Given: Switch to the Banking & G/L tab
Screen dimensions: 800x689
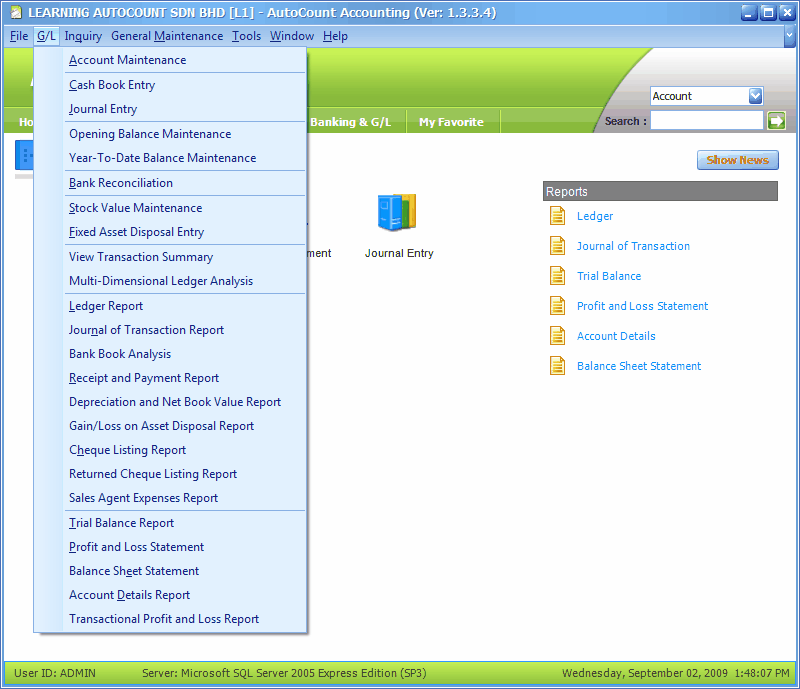Looking at the screenshot, I should click(x=351, y=122).
